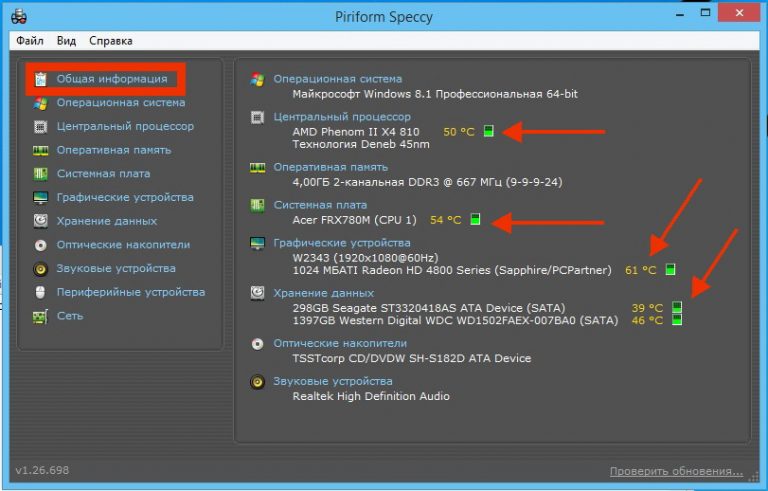768x491 pixels.
Task: Select Звуковые устройства in sidebar
Action: pos(116,269)
